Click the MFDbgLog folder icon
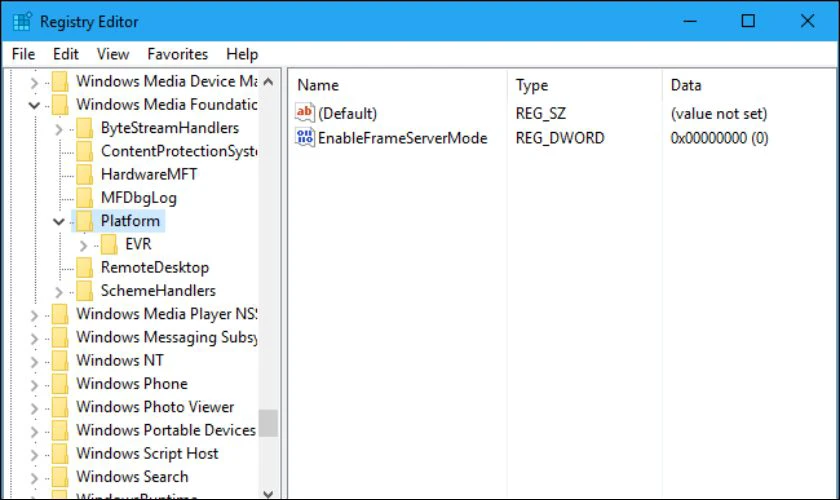 click(x=85, y=198)
